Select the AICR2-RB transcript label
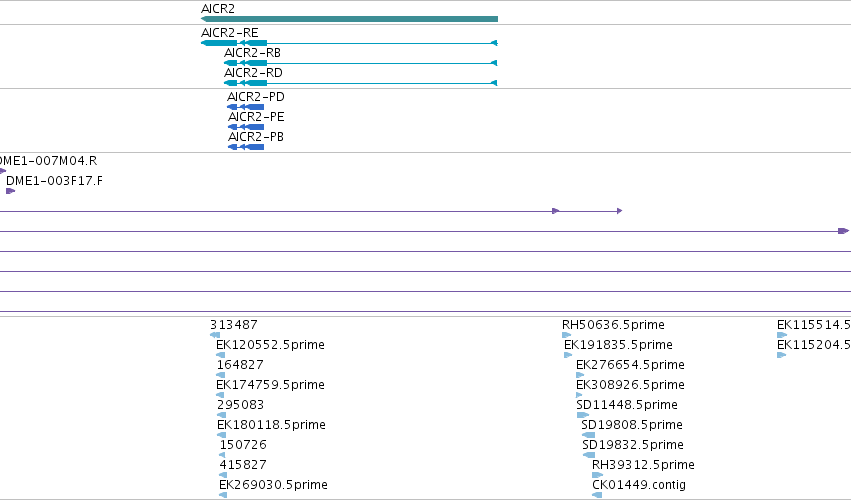 coord(252,53)
